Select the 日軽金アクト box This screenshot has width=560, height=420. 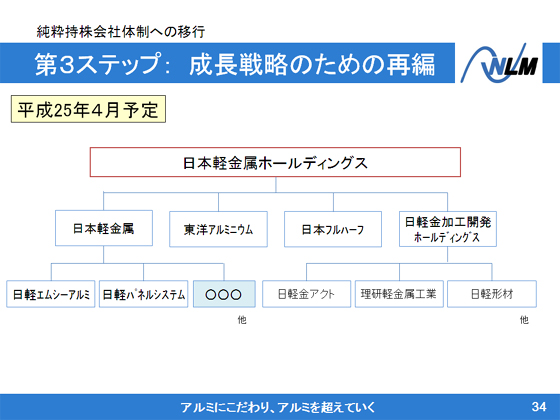[306, 294]
